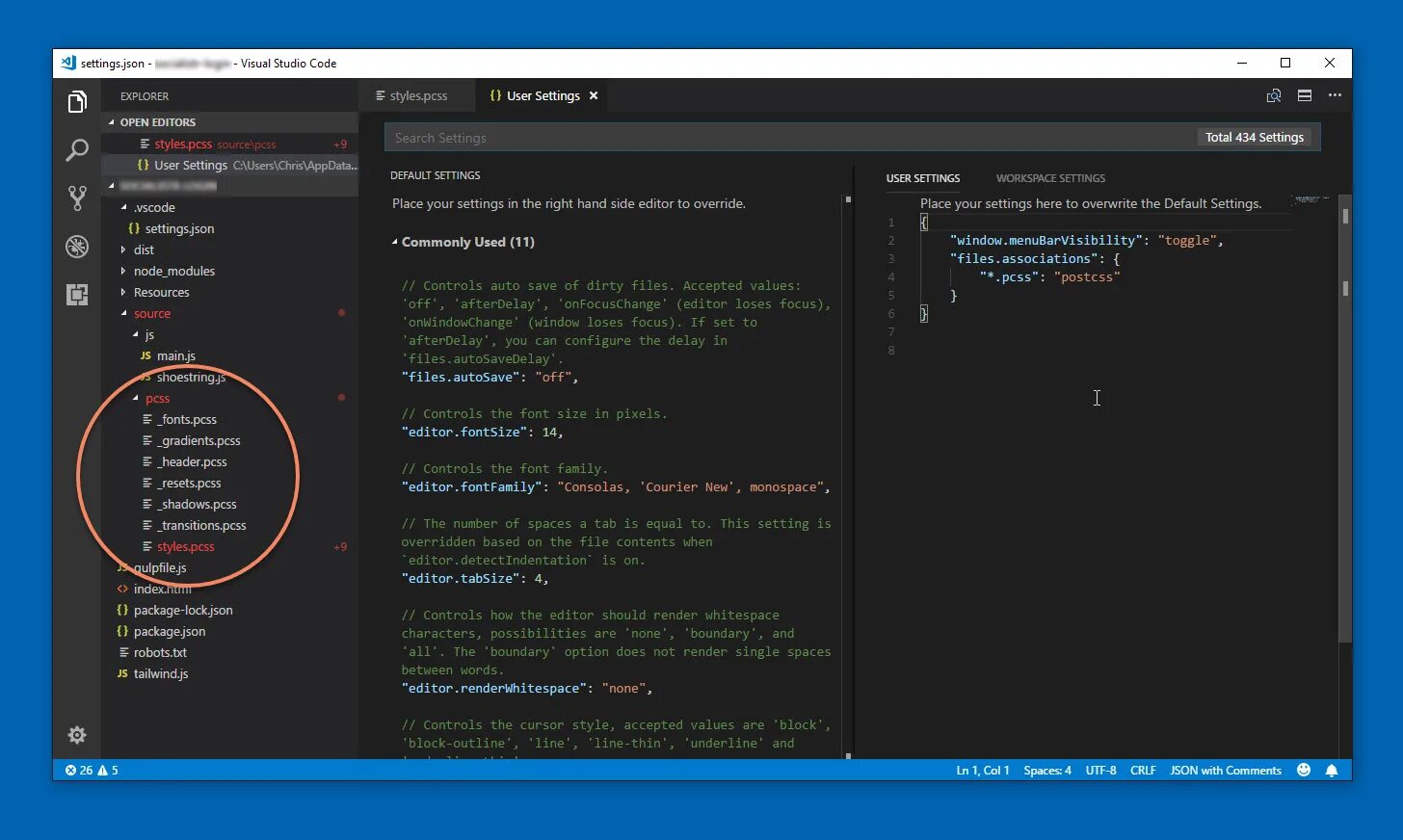Open the Manage gear in activity bar
The image size is (1403, 840).
point(77,735)
